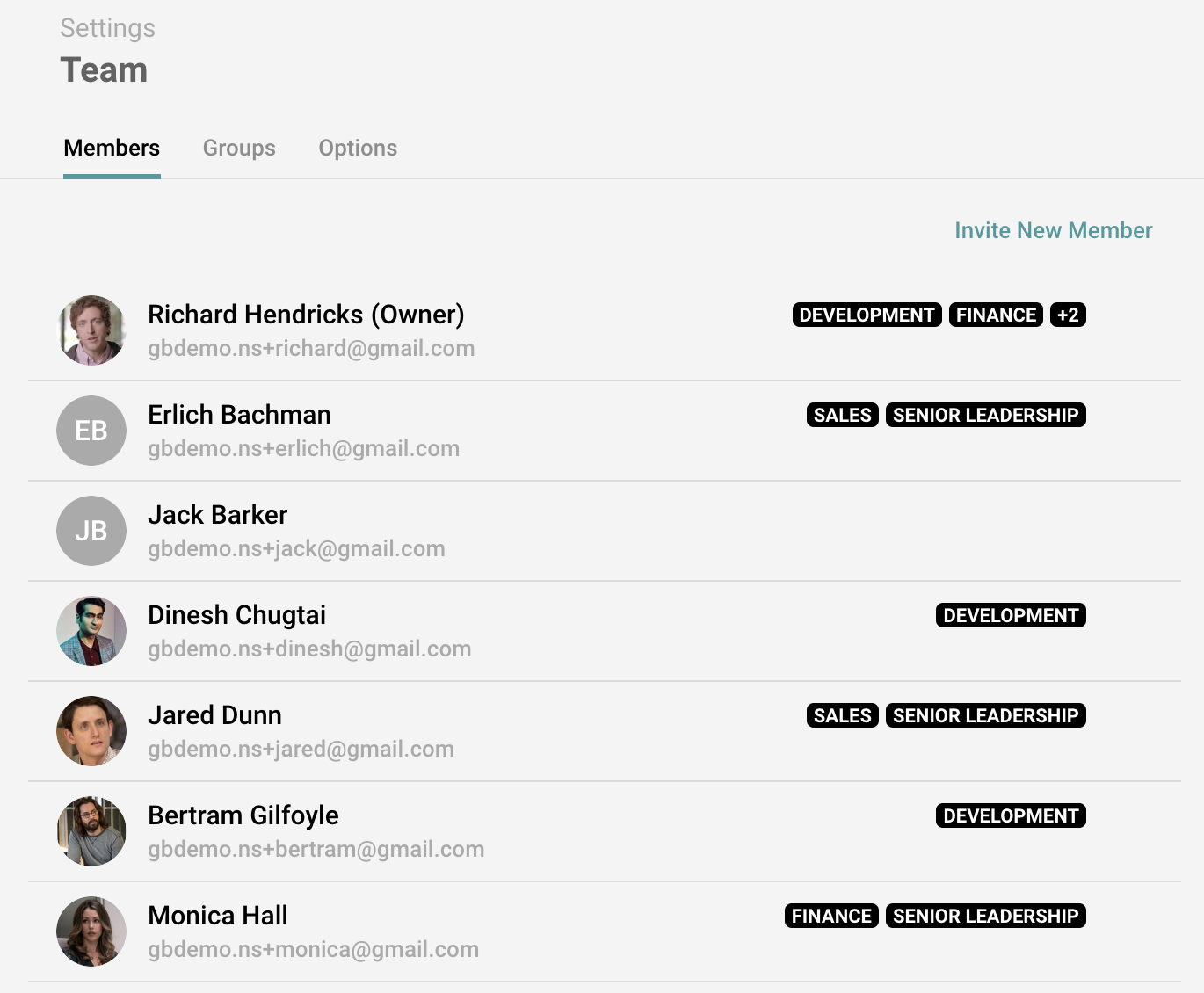
Task: Select the SALES tag on Erlich Bachman's row
Action: pos(842,415)
